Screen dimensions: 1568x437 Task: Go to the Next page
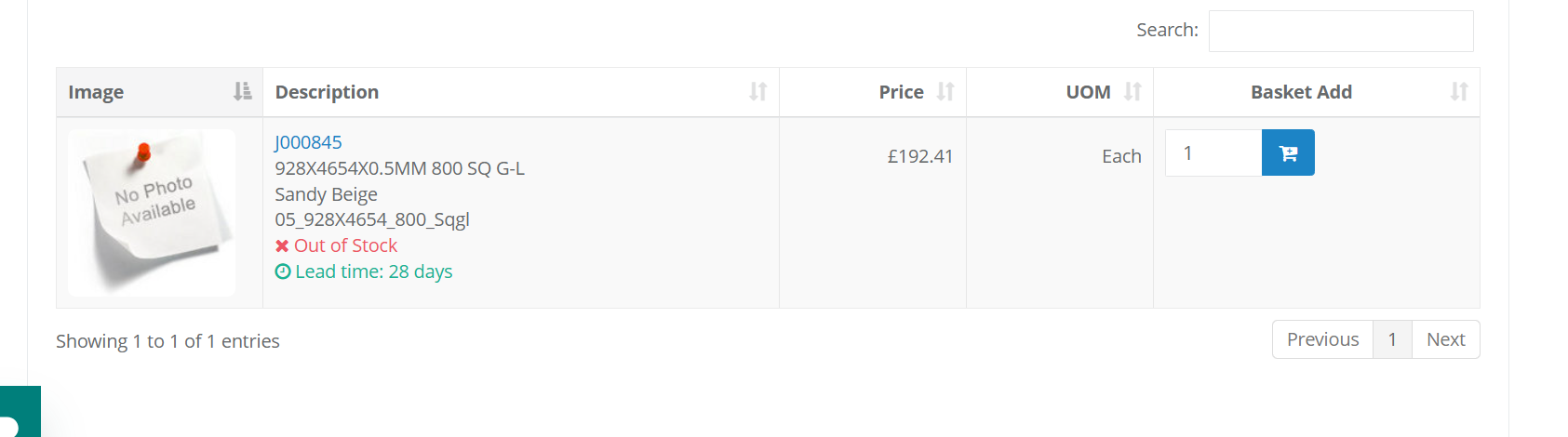tap(1445, 339)
